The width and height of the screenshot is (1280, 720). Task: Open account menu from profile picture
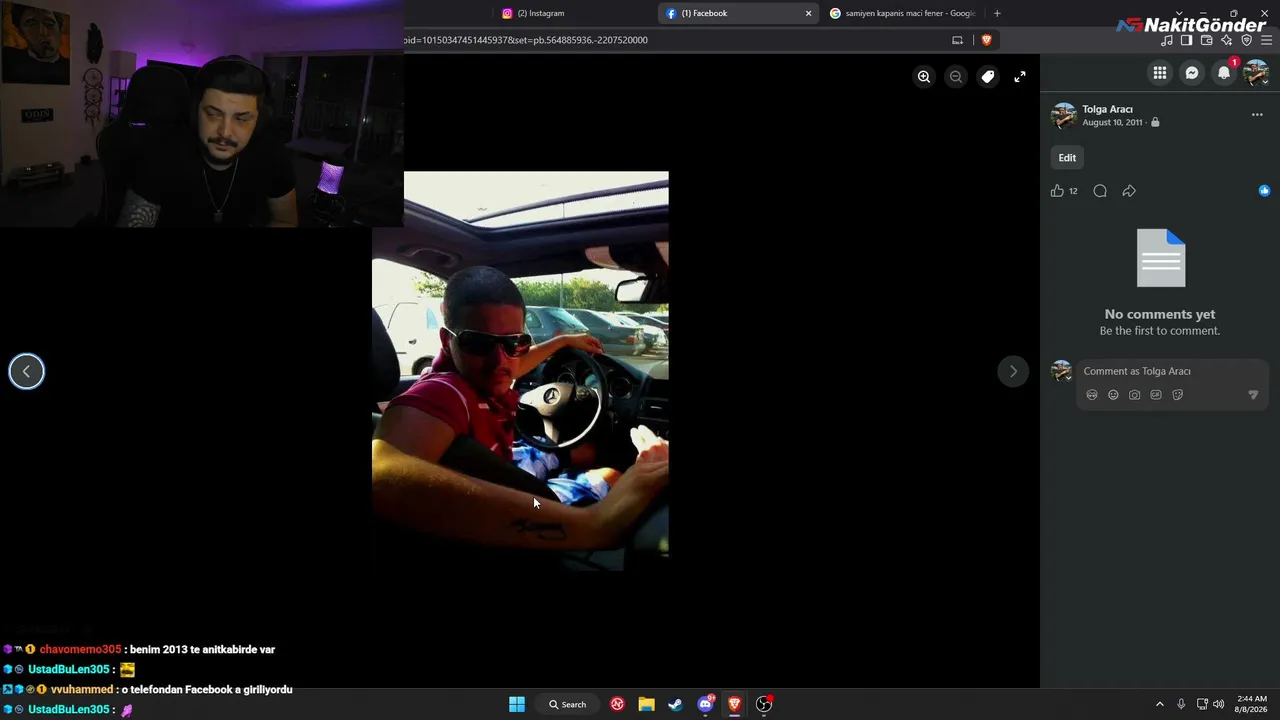(1256, 73)
